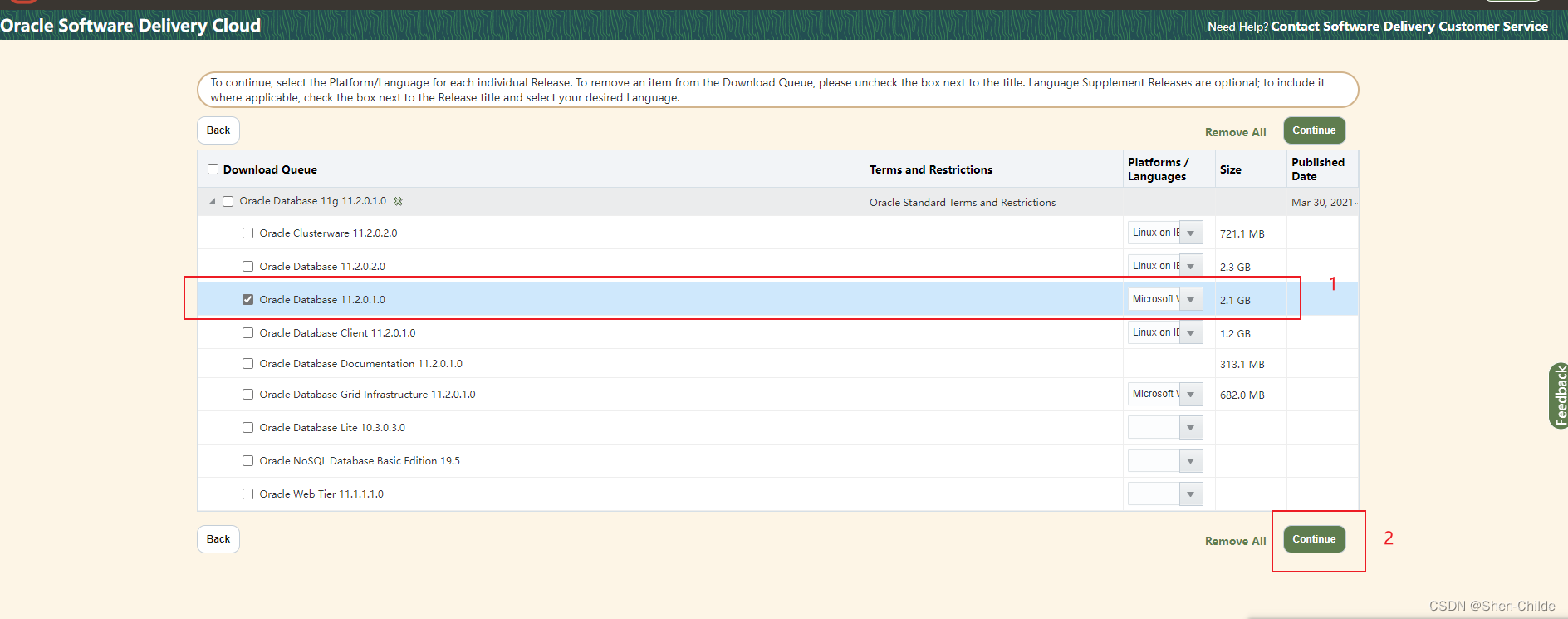Check the Oracle Database Documentation 11.2.0.1.0 checkbox
The image size is (1568, 619).
247,364
